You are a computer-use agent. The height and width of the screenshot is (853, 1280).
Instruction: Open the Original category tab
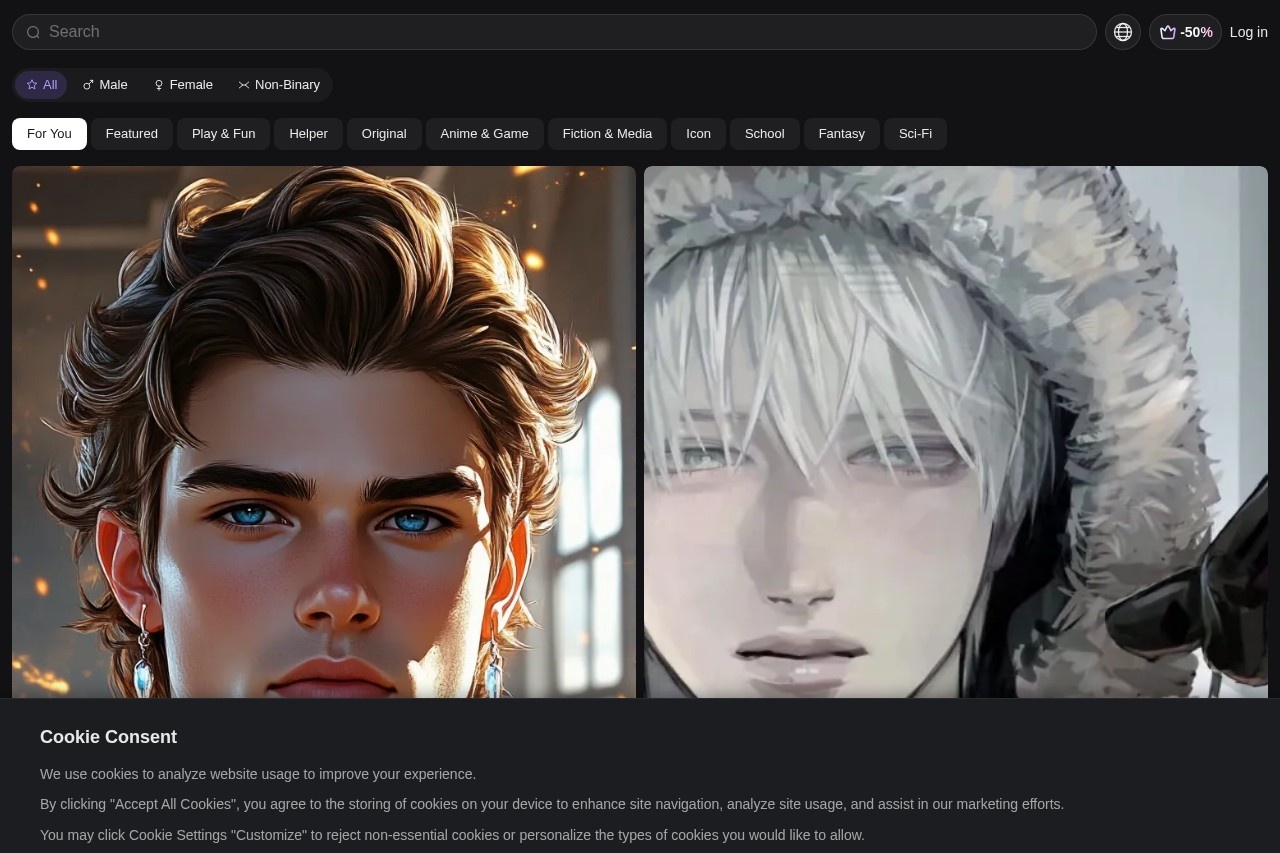(x=384, y=134)
